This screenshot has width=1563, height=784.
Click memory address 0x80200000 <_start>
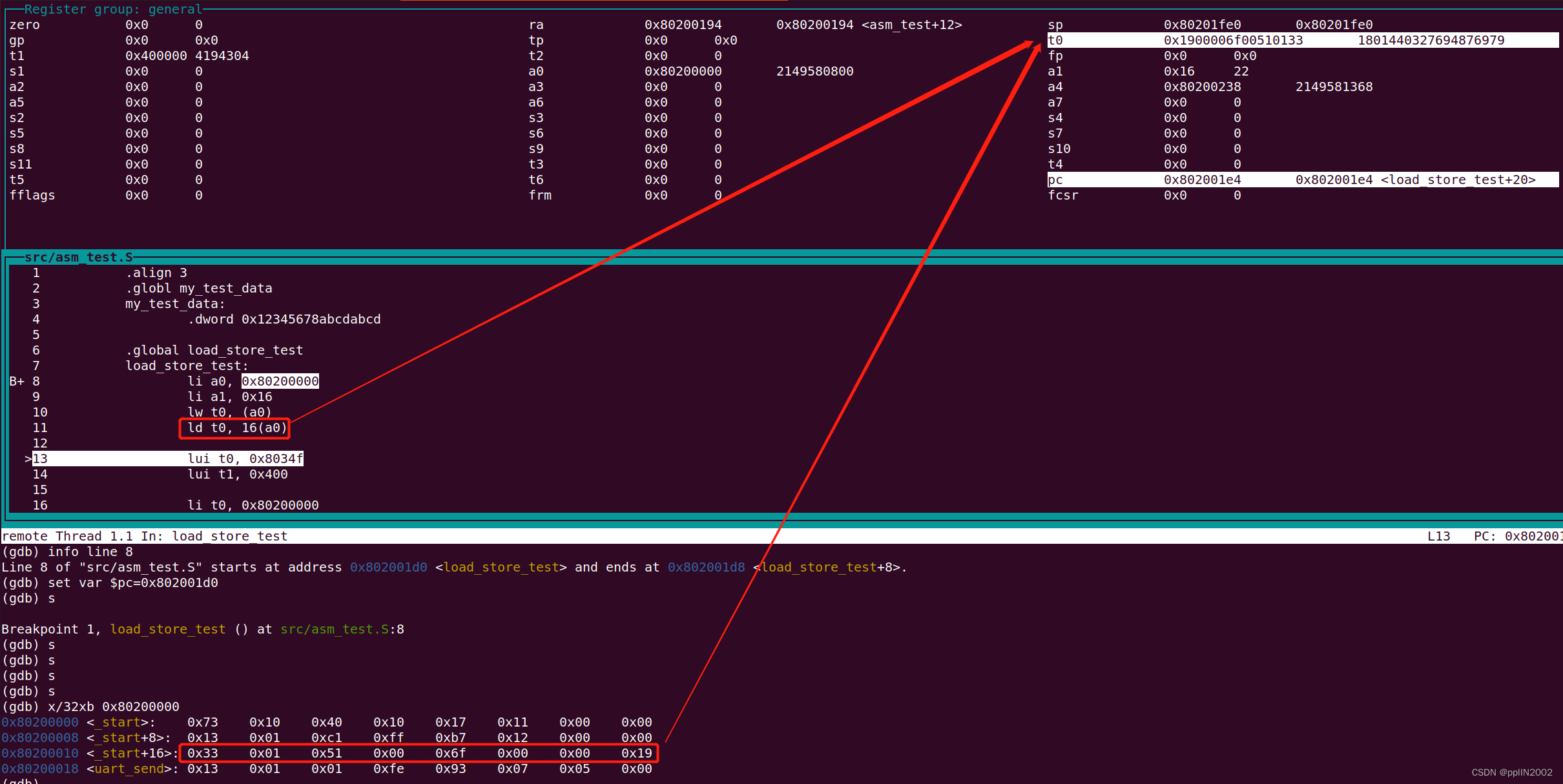(x=78, y=722)
